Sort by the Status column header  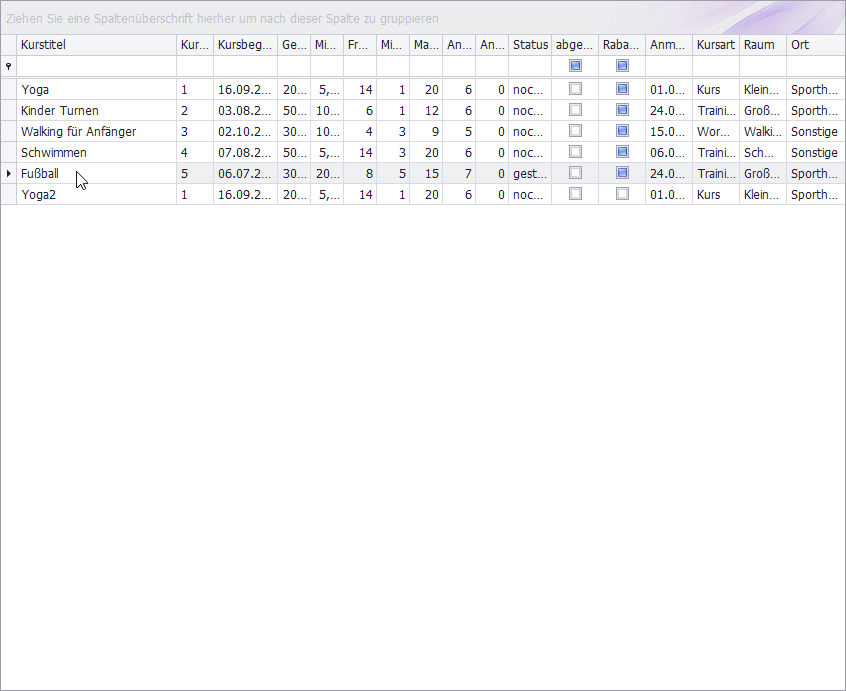pos(530,45)
